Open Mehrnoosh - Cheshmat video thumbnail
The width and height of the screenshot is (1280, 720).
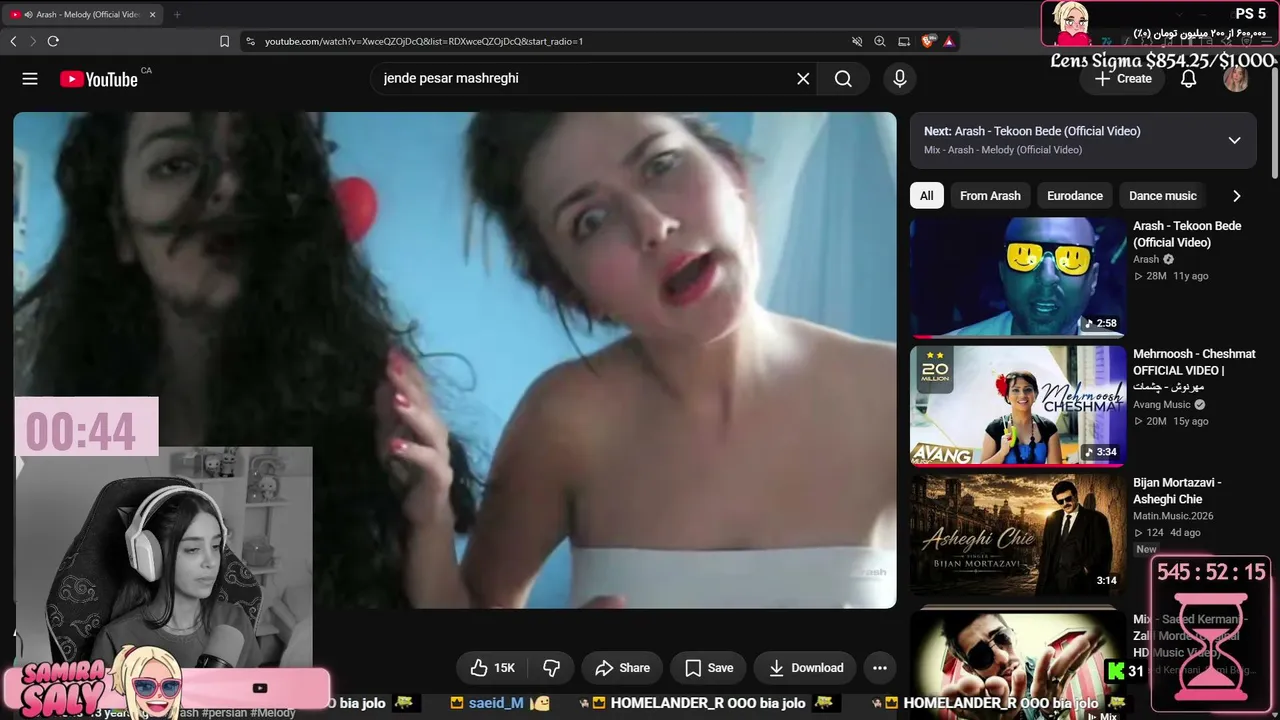pos(1018,406)
